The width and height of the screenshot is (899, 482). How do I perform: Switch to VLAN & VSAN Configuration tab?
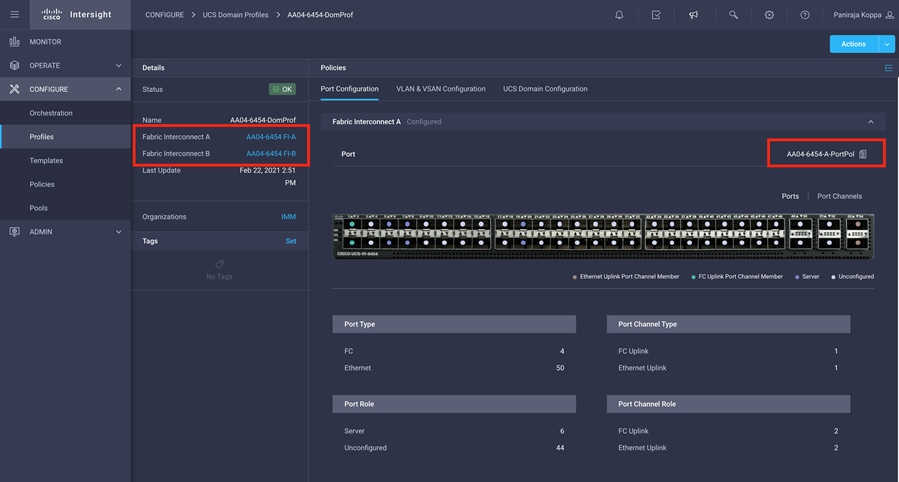click(x=440, y=89)
